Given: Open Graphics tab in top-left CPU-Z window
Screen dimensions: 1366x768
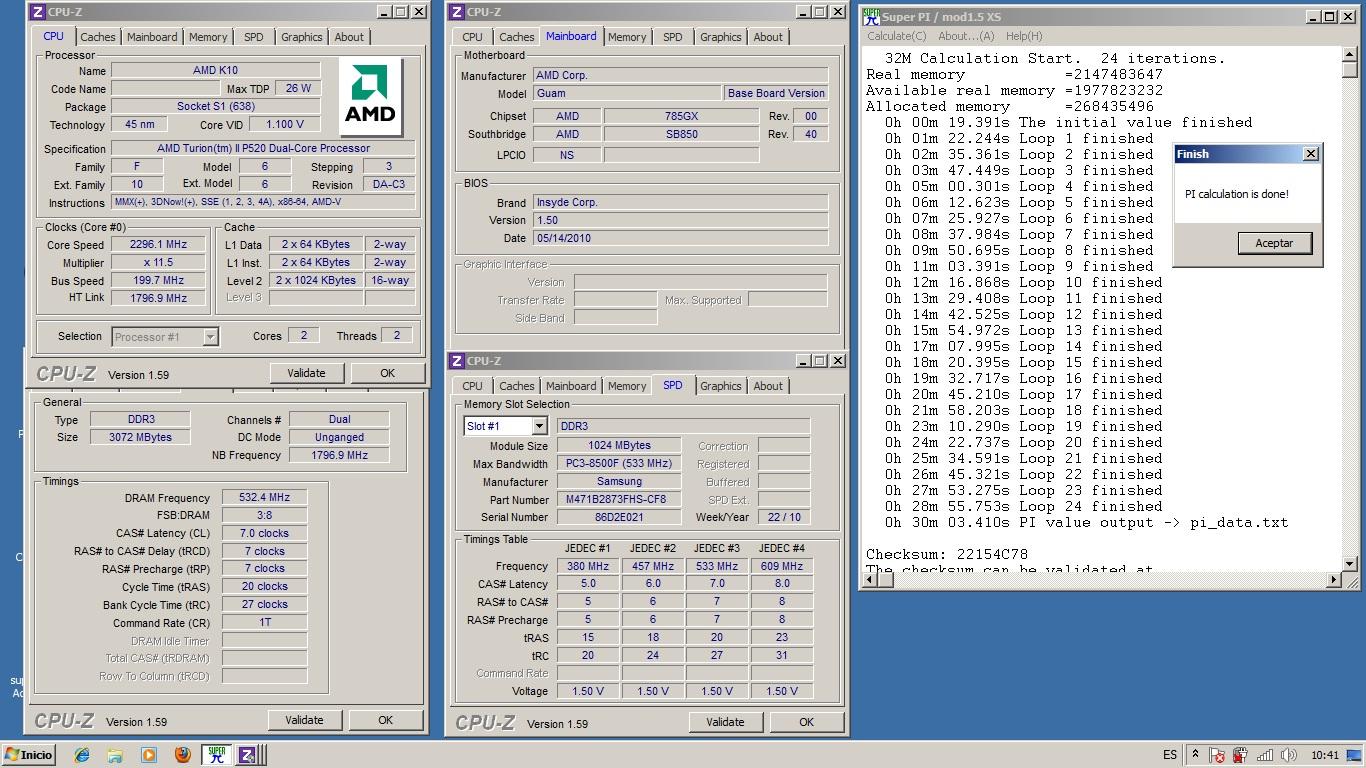Looking at the screenshot, I should [x=301, y=37].
